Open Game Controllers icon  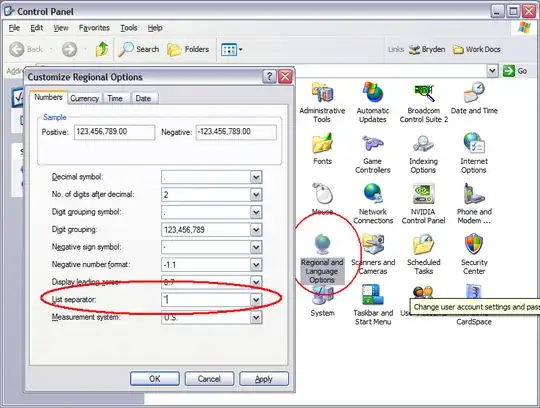tap(373, 143)
